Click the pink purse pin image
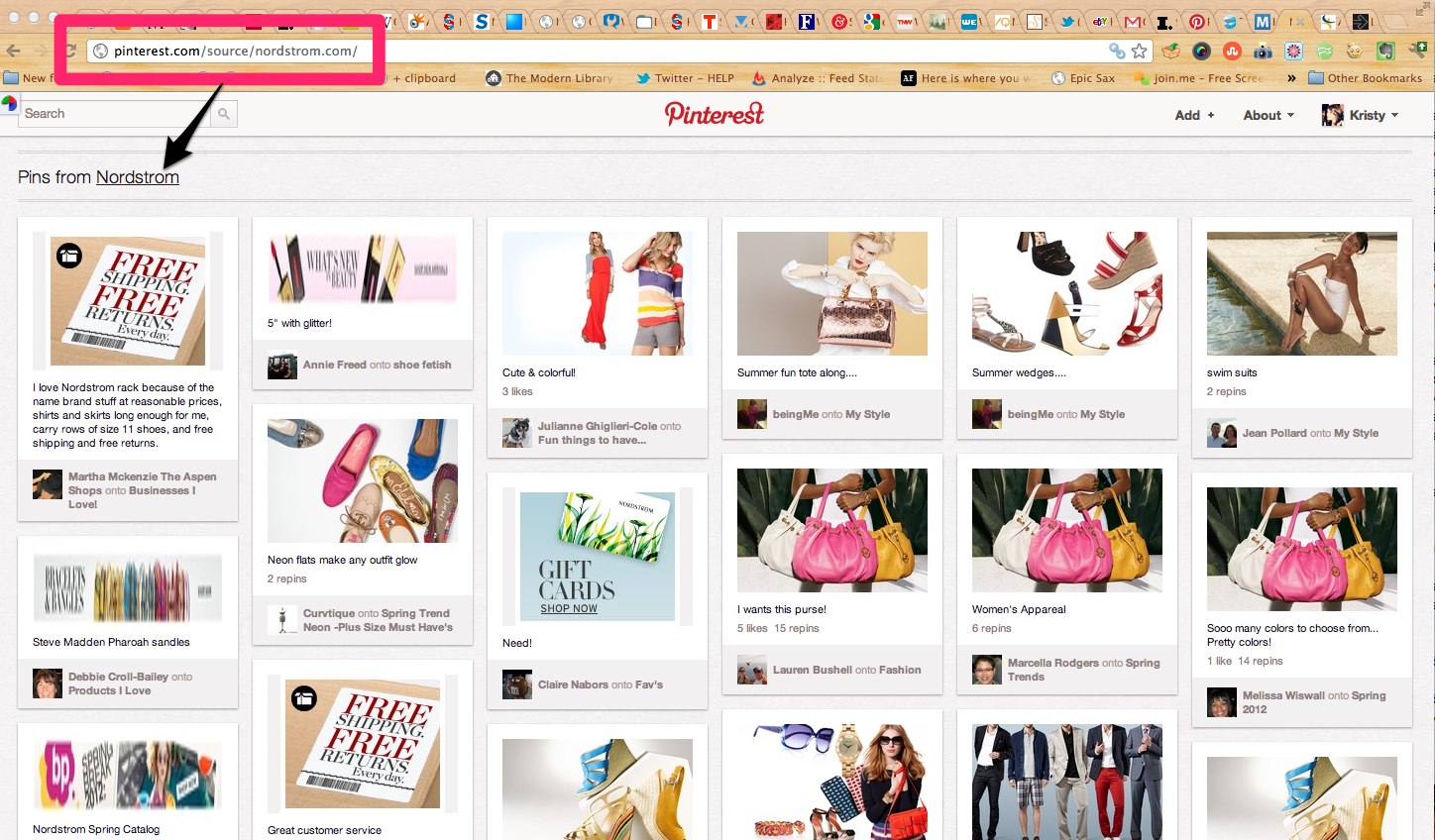The width and height of the screenshot is (1435, 840). pos(831,530)
